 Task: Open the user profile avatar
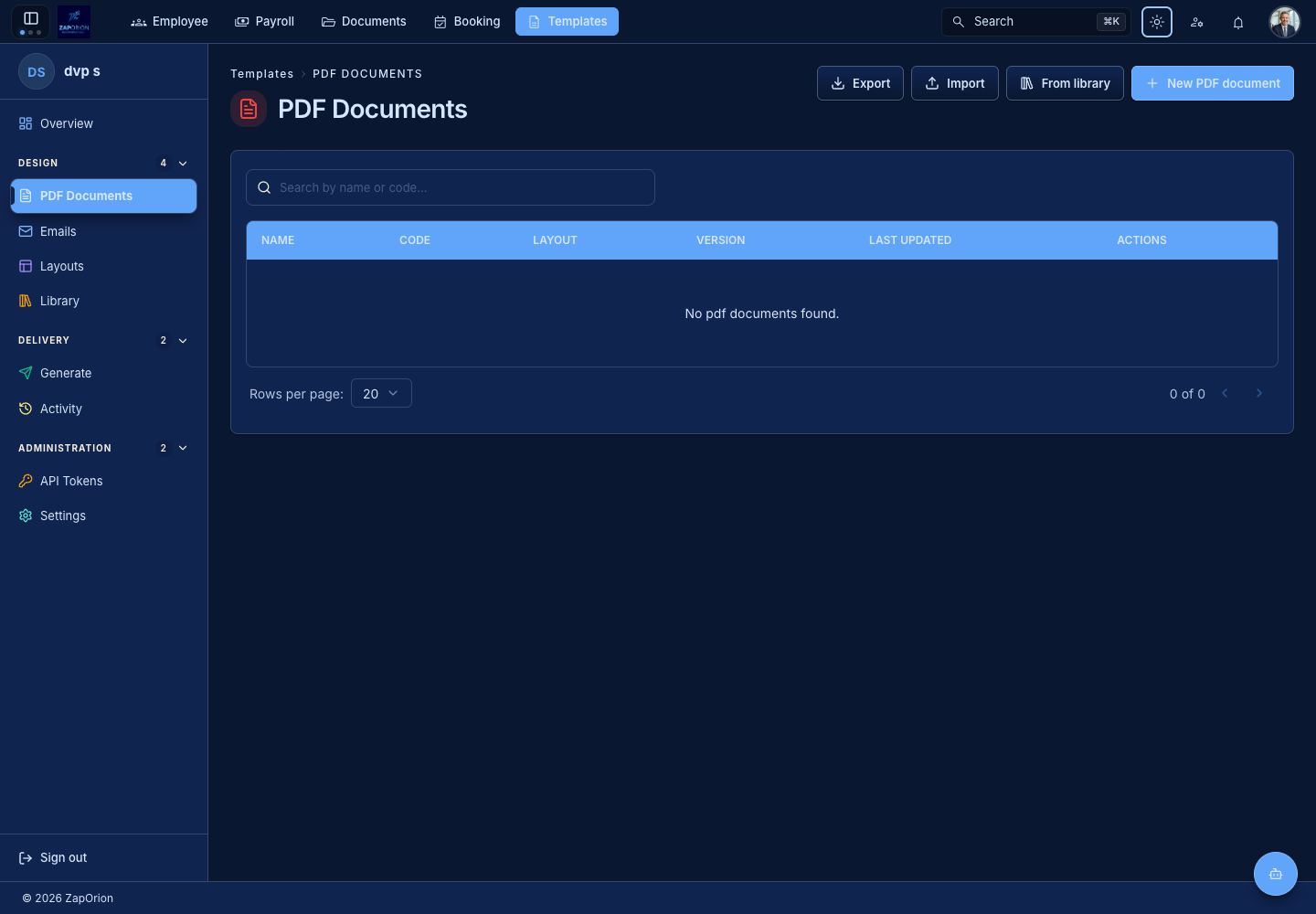click(1285, 22)
